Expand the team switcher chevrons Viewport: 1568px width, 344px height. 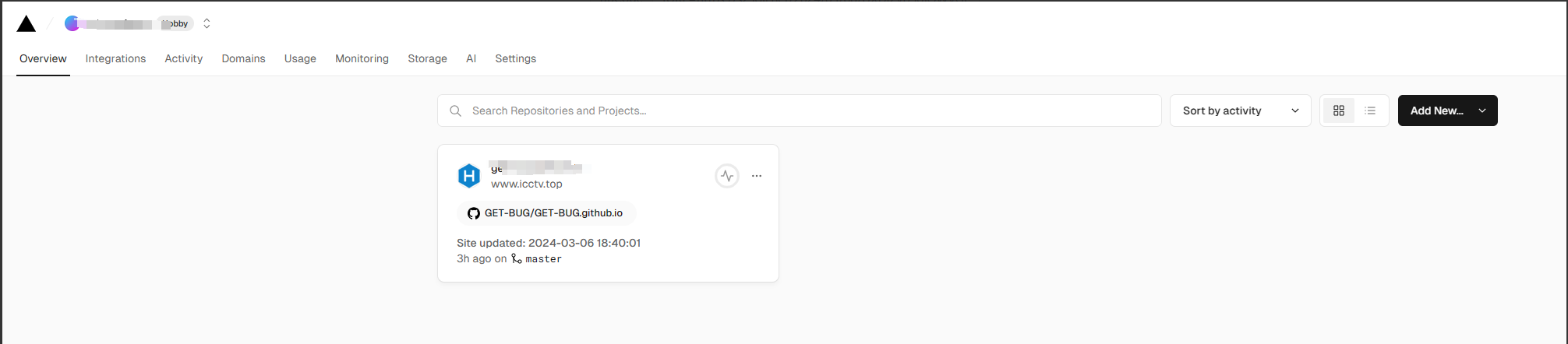[207, 23]
